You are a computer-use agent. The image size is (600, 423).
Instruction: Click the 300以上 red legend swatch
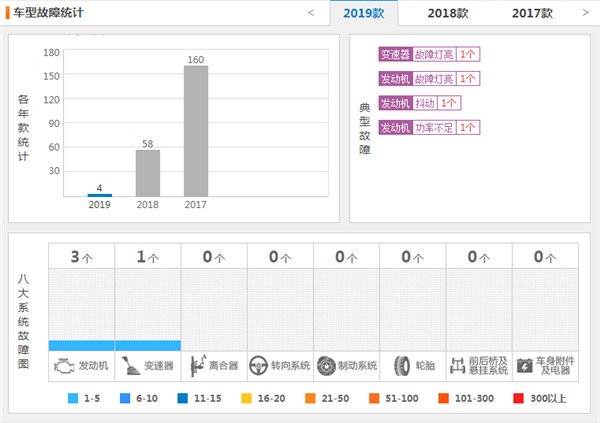point(518,398)
